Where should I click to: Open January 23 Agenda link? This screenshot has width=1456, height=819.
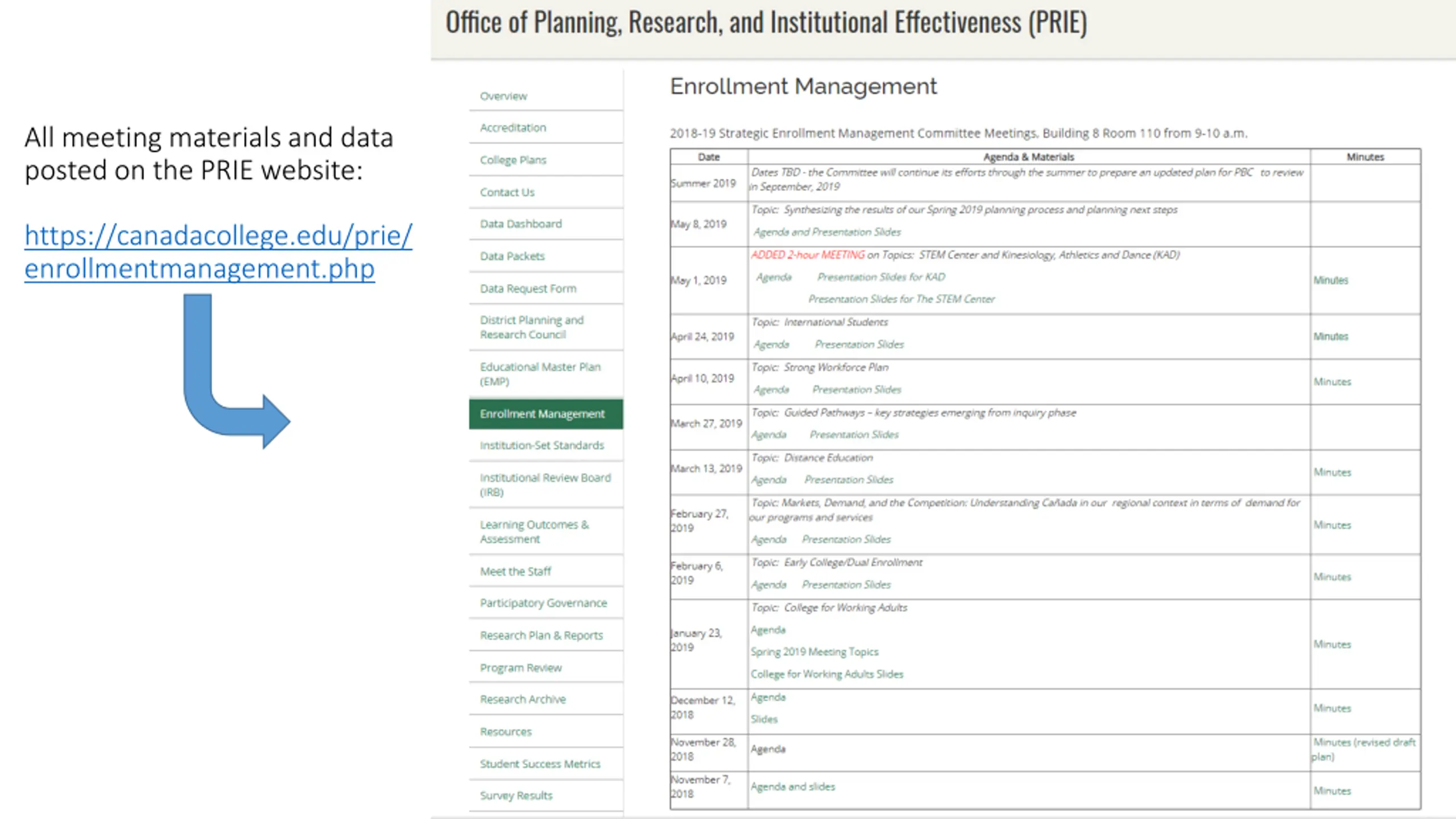tap(768, 630)
